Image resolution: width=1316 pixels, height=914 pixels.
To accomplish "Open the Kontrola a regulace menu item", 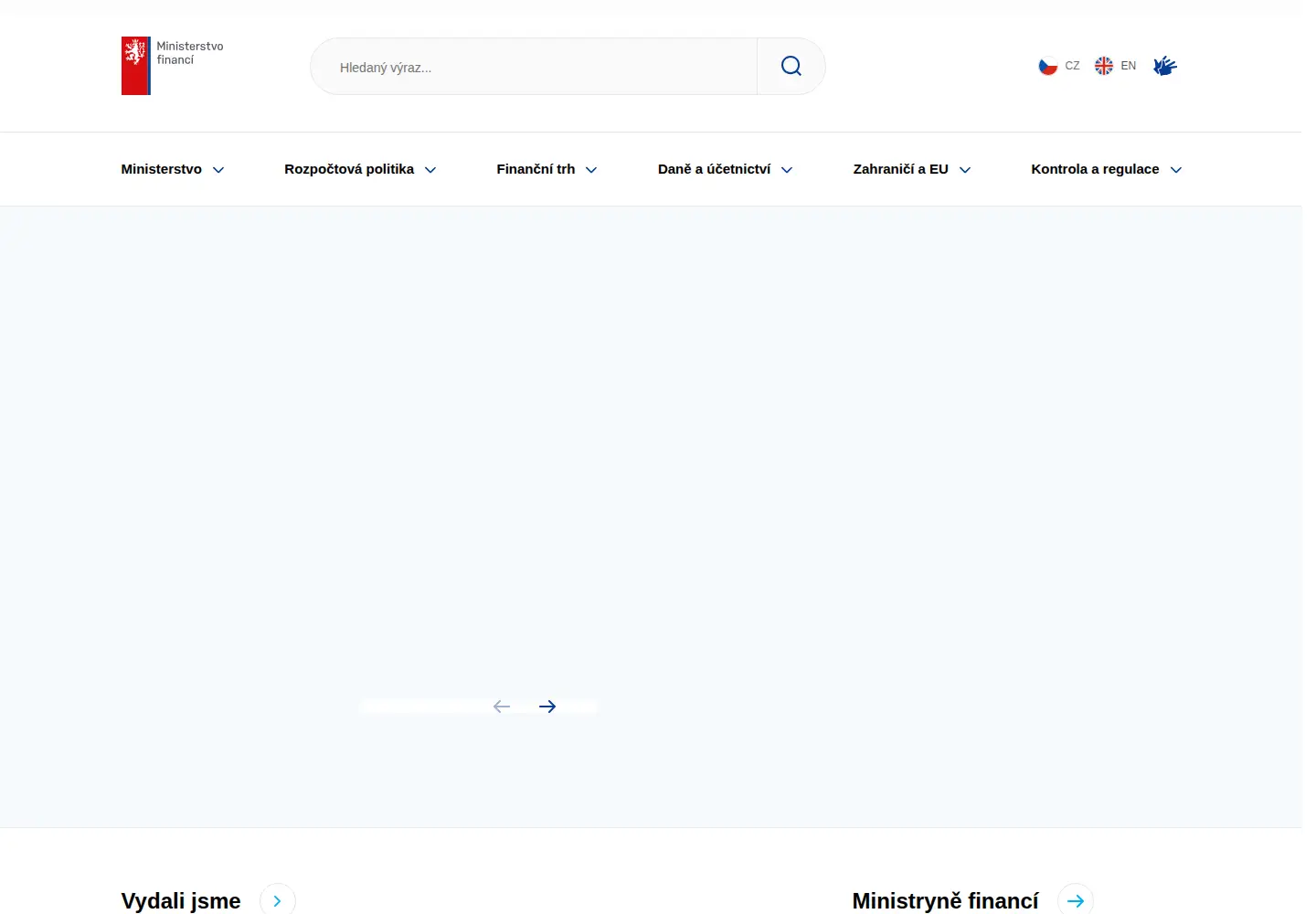I will point(1095,169).
